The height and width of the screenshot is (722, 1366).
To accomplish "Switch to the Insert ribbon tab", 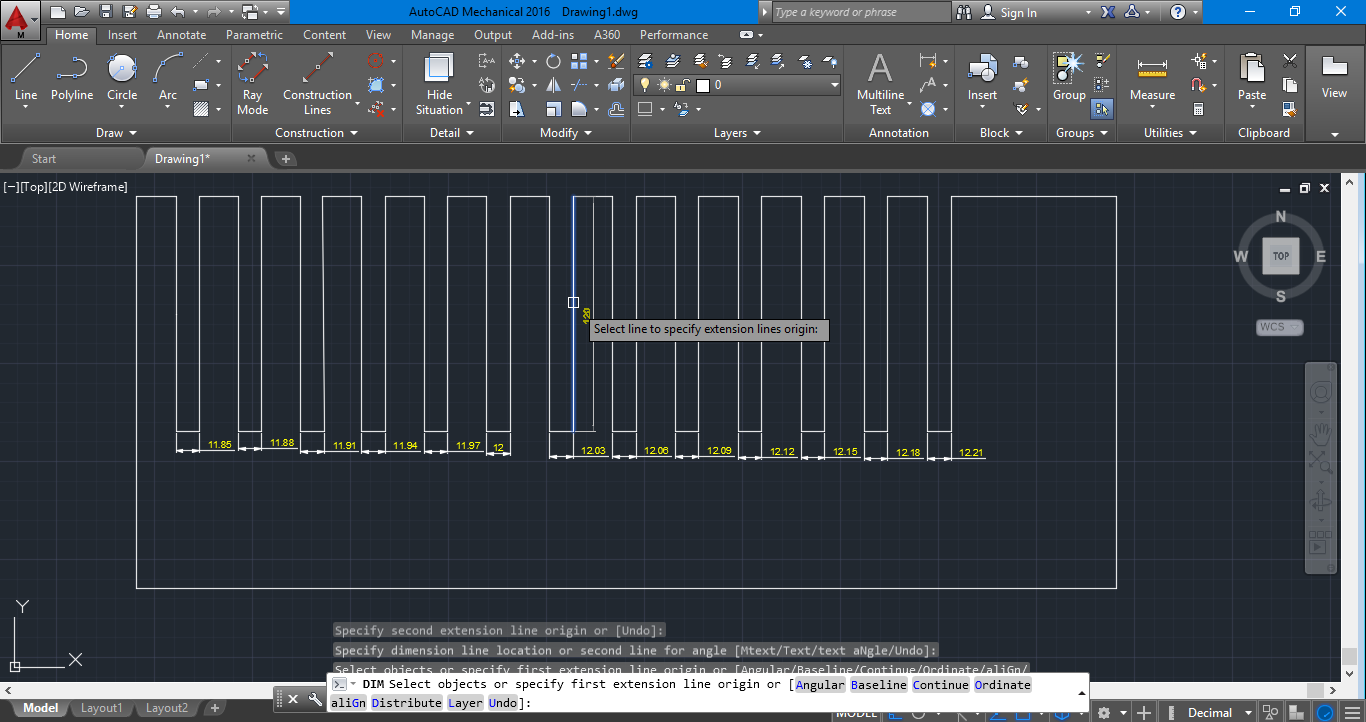I will 123,35.
